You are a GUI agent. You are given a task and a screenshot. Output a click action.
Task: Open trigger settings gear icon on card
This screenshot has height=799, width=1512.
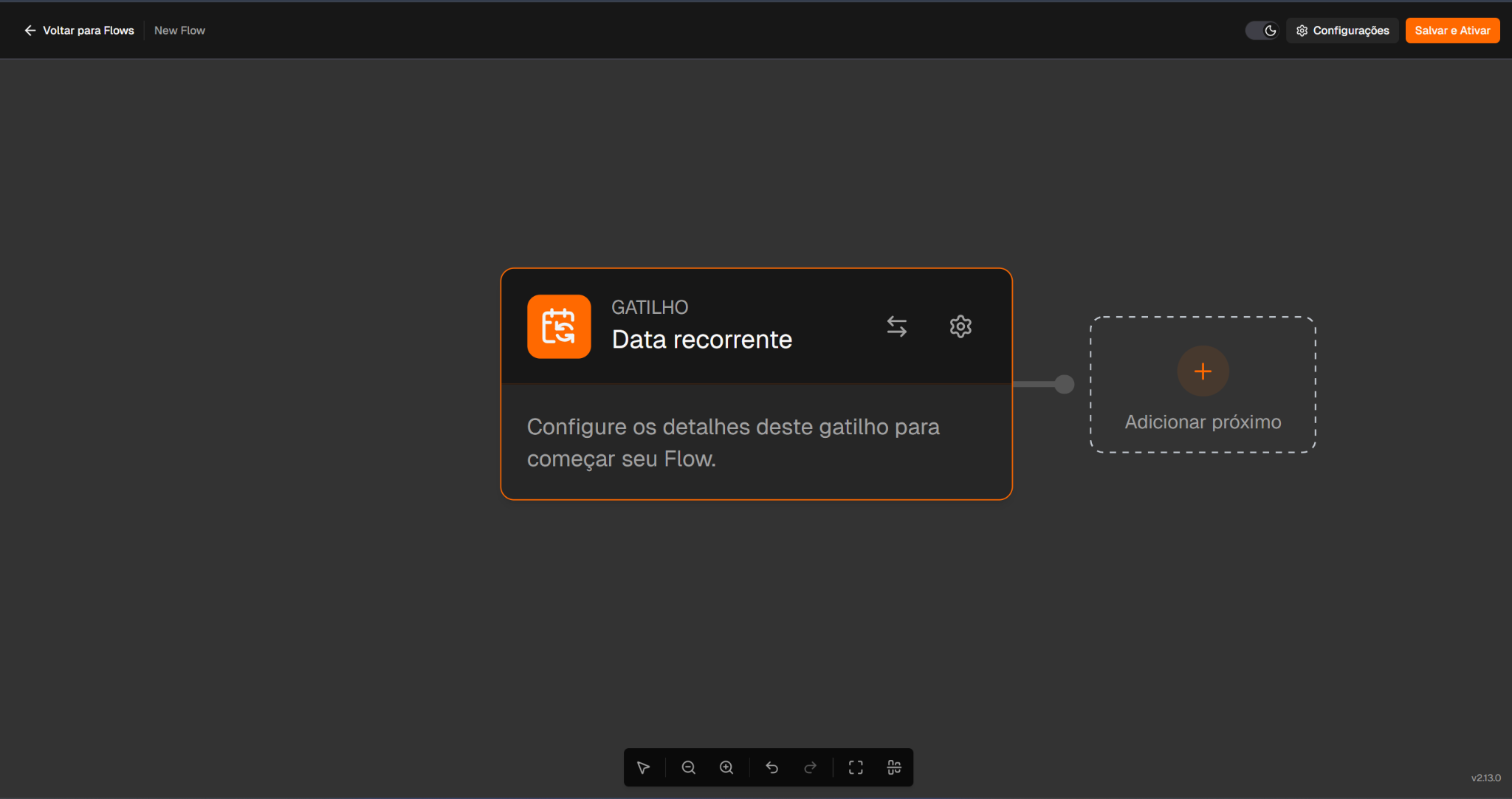961,326
